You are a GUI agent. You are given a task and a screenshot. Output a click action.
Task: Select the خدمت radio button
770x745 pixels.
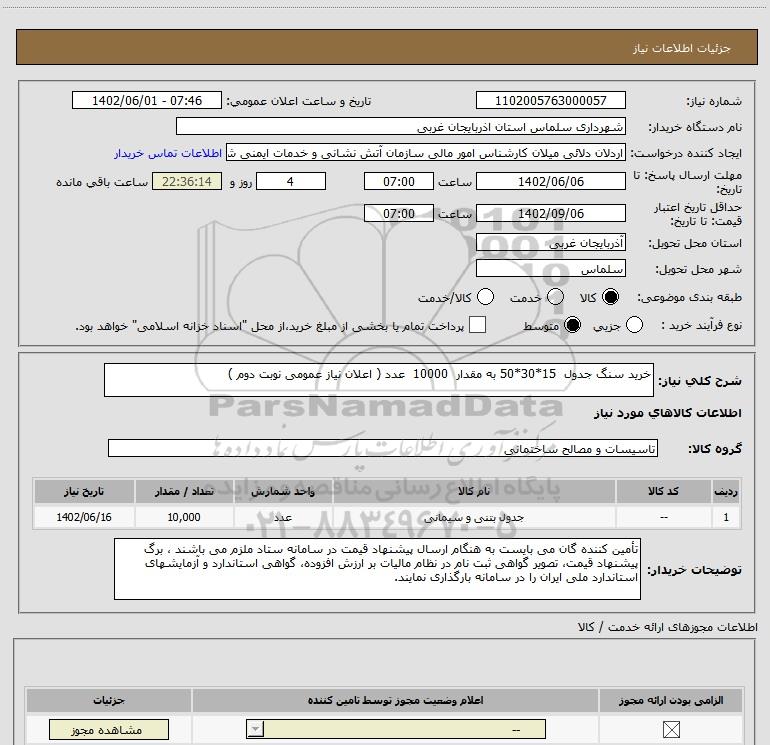coord(555,297)
